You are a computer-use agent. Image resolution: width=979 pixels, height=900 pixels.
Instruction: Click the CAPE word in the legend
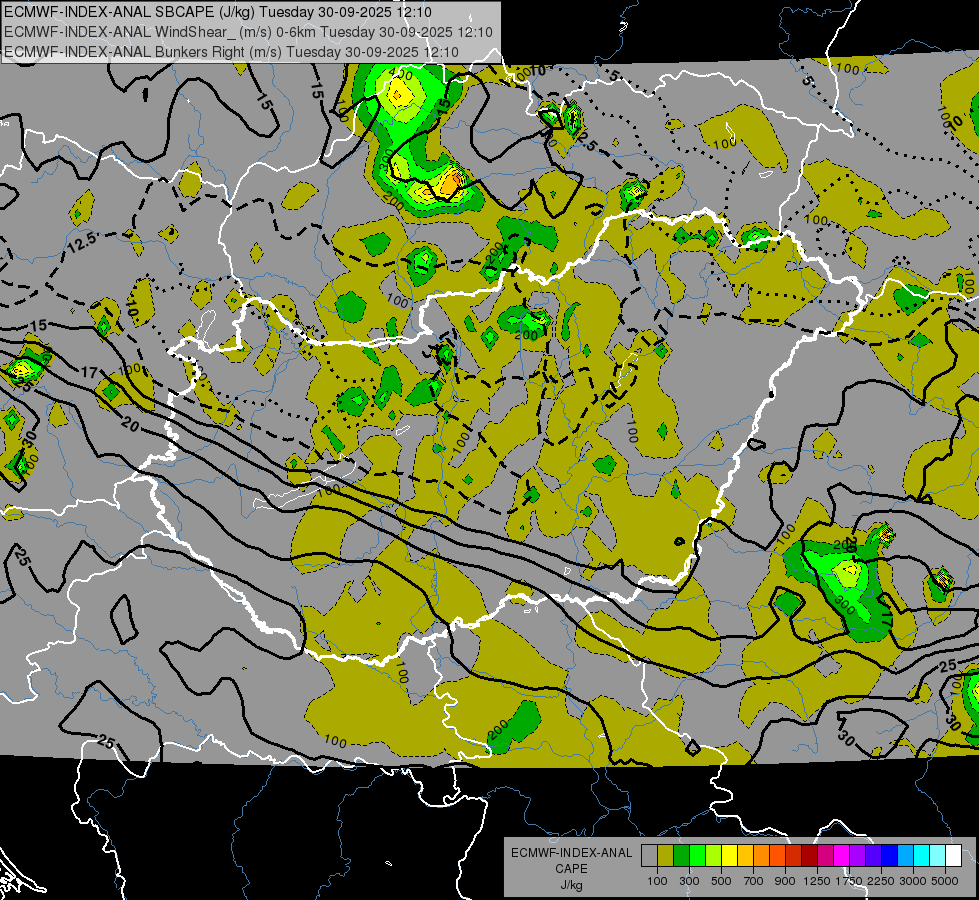(x=571, y=869)
